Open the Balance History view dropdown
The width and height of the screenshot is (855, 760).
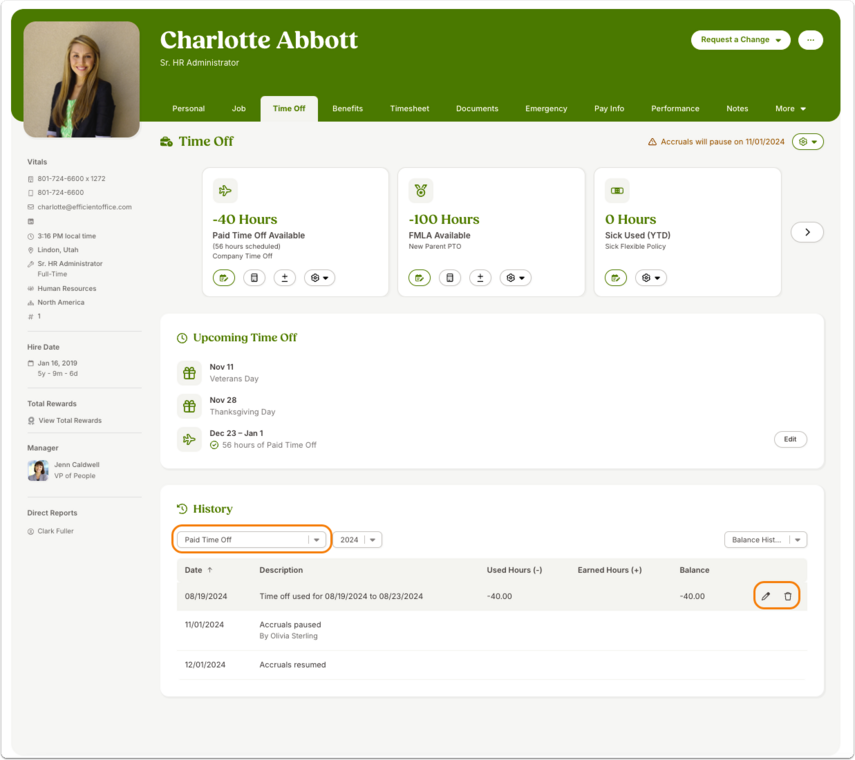pos(766,540)
